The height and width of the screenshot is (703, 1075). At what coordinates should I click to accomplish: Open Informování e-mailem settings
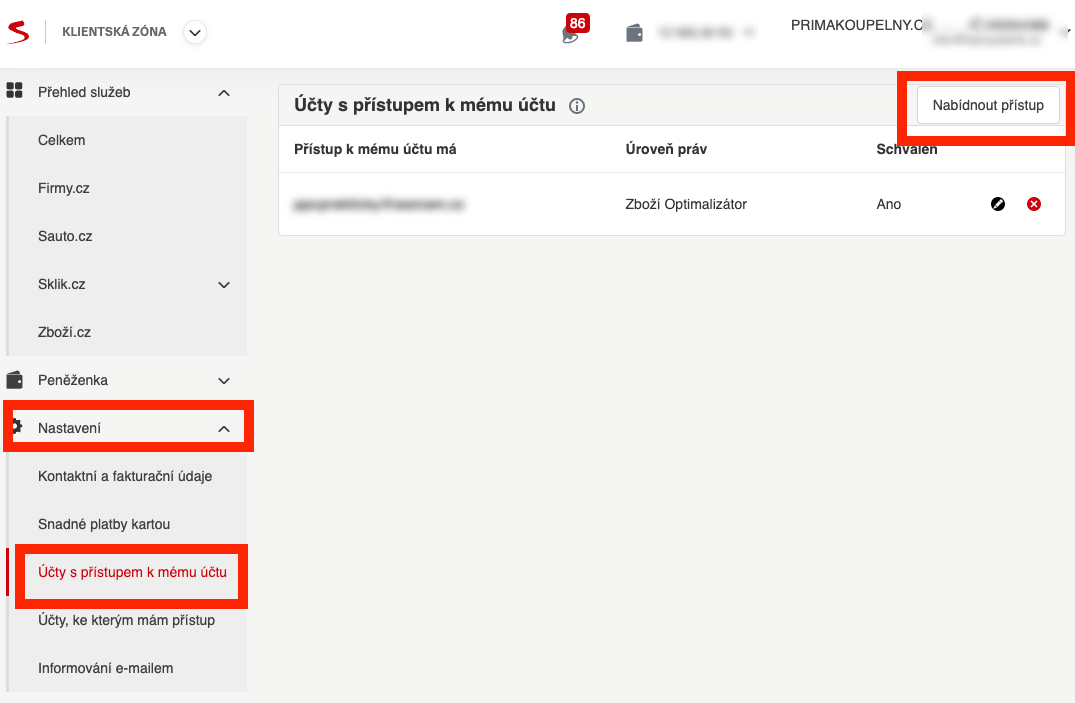(x=106, y=668)
